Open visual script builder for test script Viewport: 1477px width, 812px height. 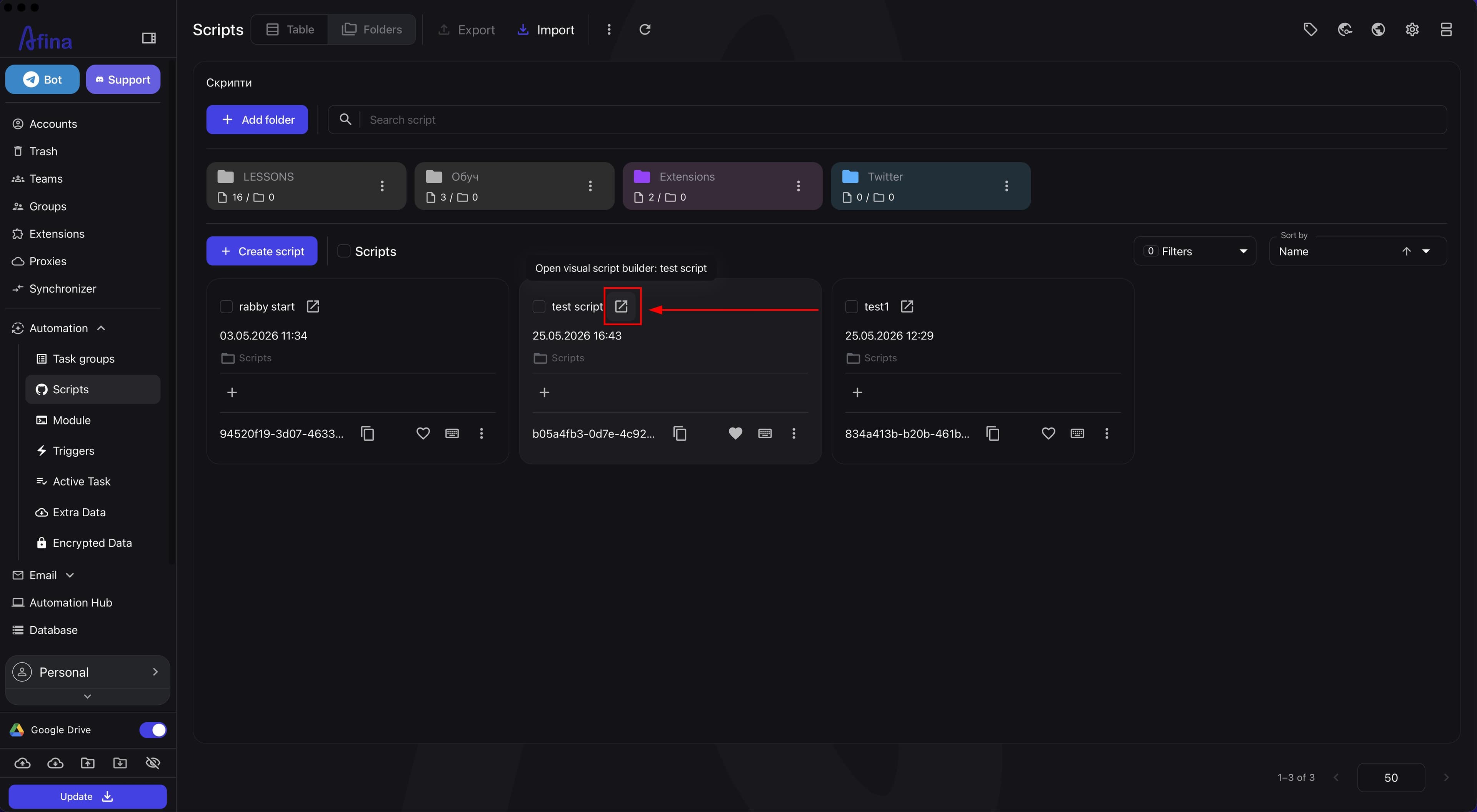tap(622, 306)
